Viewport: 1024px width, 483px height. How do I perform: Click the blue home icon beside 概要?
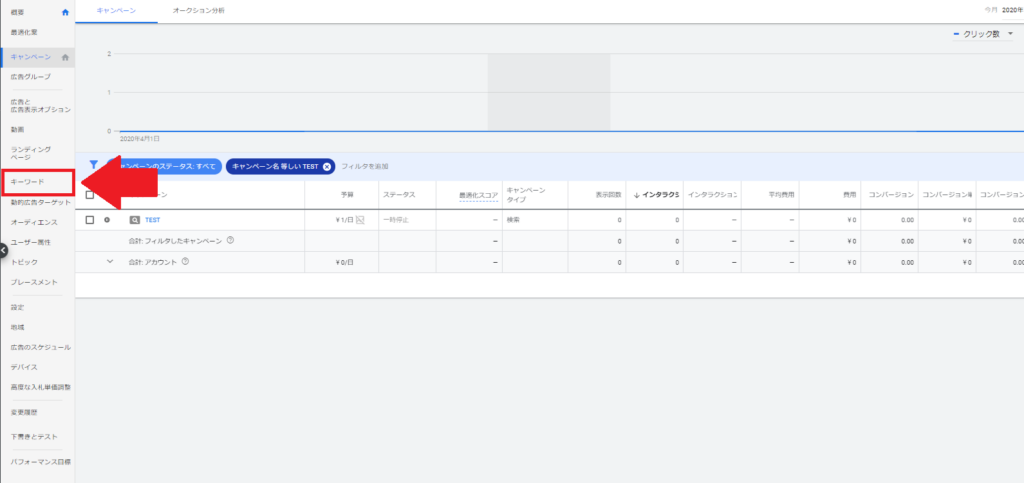[65, 12]
